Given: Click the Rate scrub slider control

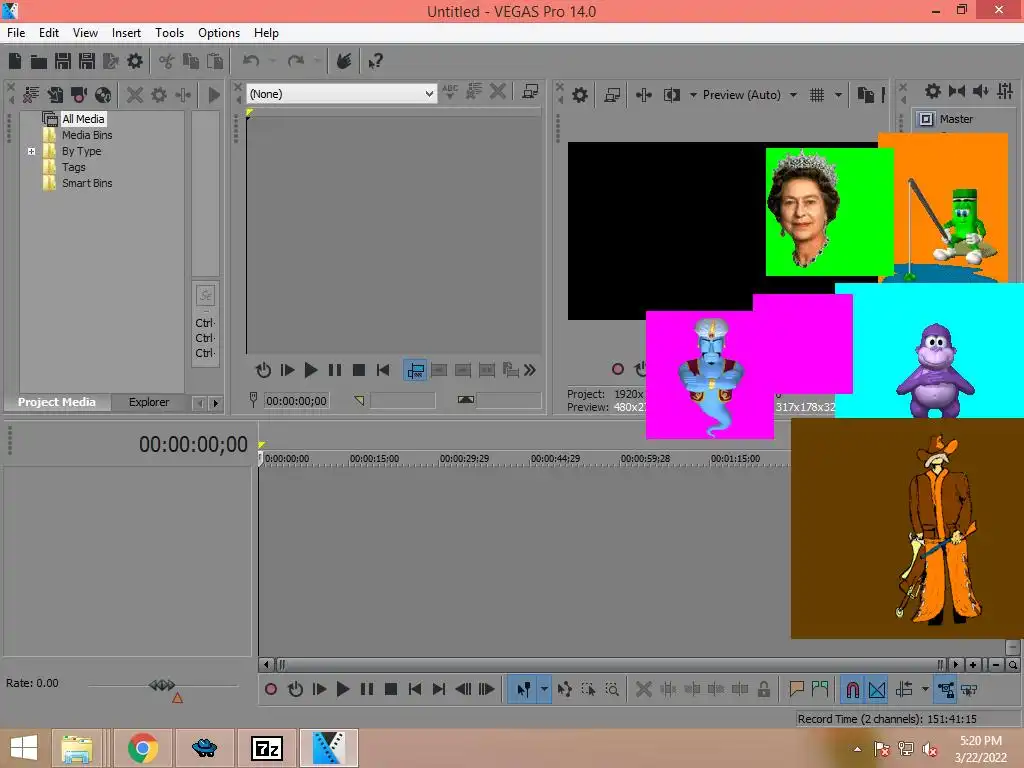Looking at the screenshot, I should pyautogui.click(x=162, y=685).
